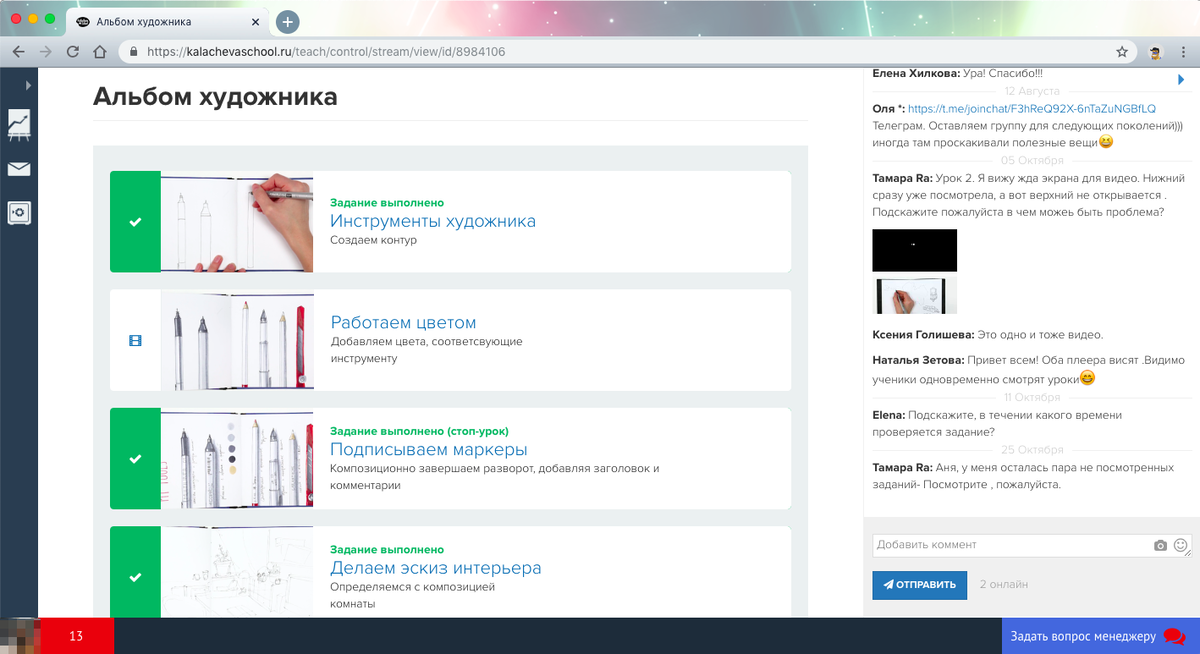This screenshot has width=1200, height=654.
Task: Click the Альбом художника page heading
Action: 215,97
